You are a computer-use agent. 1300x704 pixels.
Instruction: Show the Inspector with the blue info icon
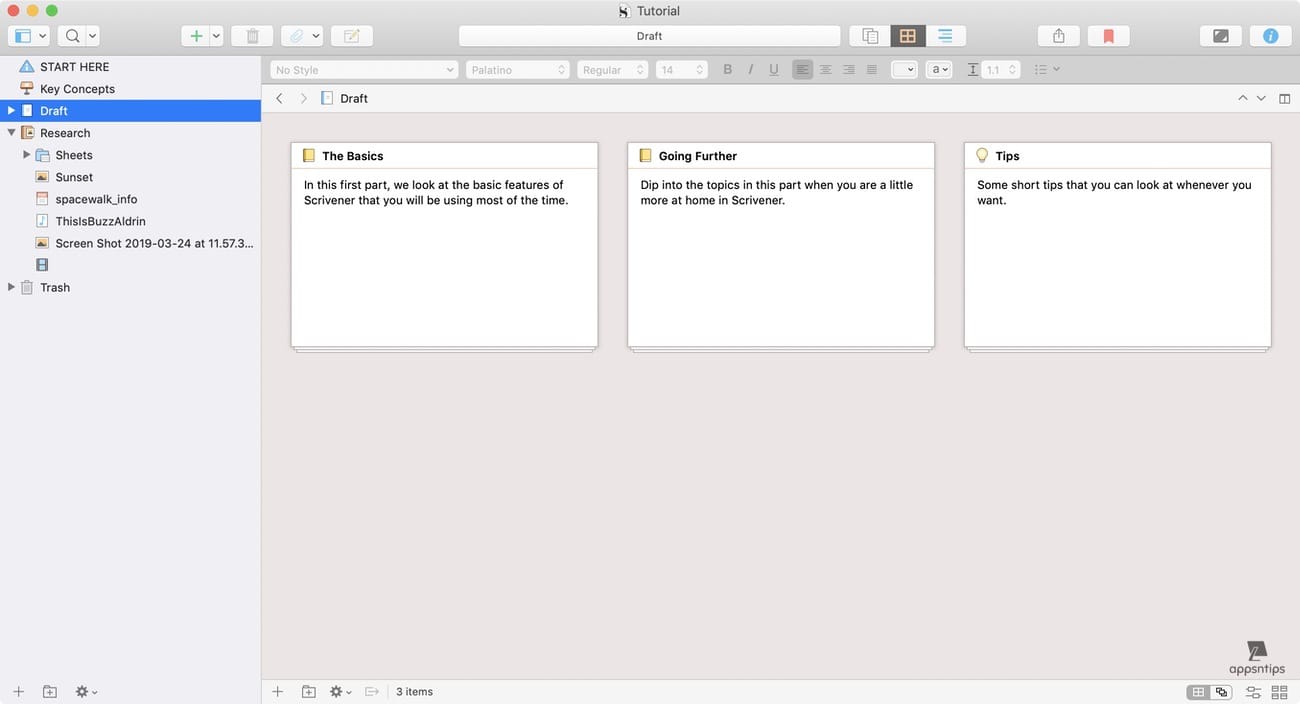(1270, 35)
